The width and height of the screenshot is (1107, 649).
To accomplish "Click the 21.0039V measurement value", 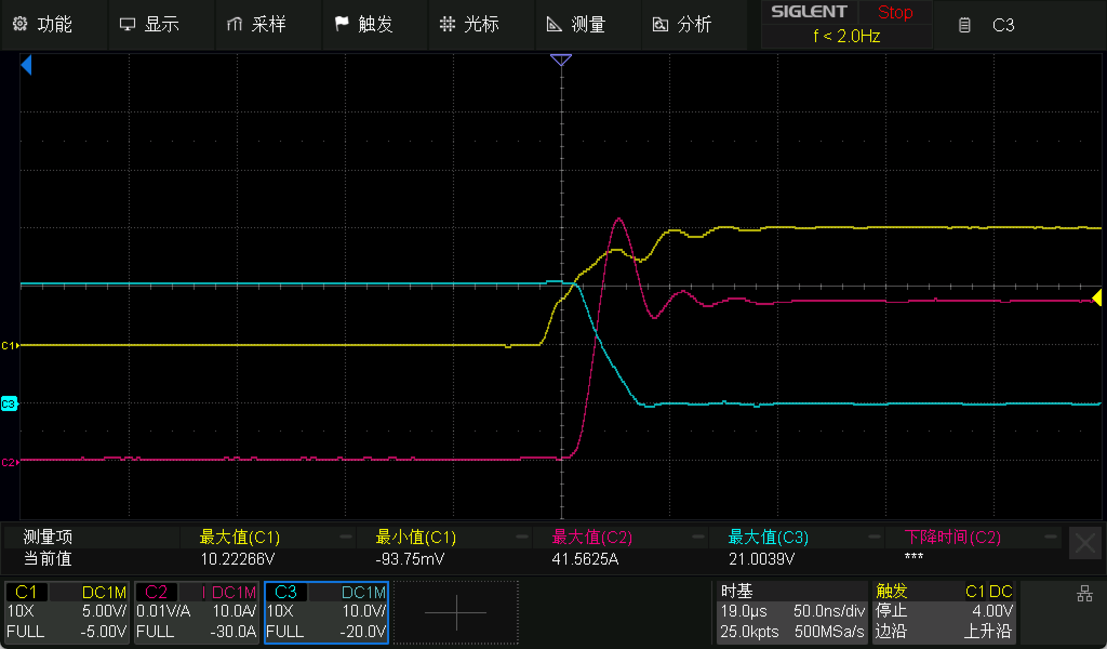I will (x=761, y=559).
